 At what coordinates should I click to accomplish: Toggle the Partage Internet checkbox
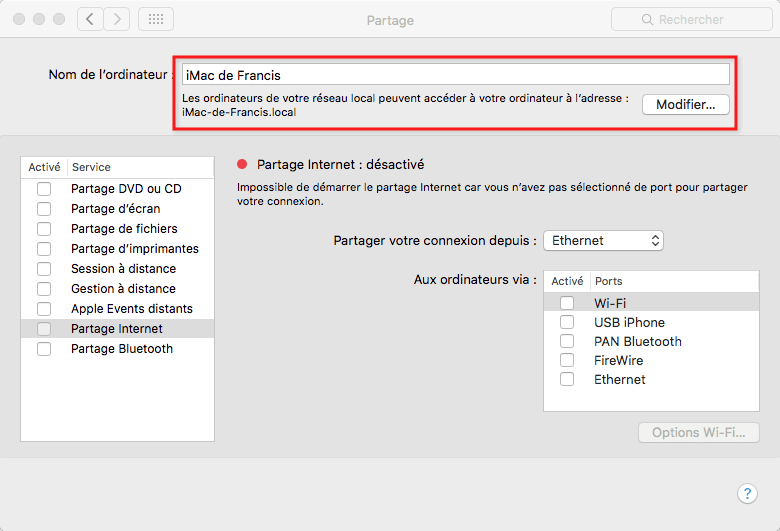click(44, 328)
